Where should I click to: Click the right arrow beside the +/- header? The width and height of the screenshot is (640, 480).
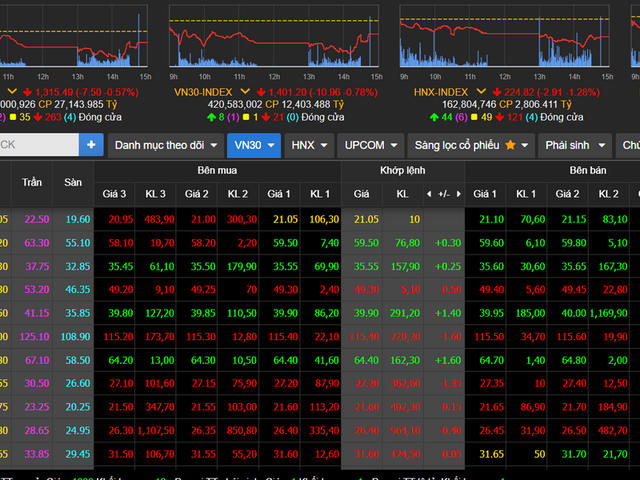(457, 193)
